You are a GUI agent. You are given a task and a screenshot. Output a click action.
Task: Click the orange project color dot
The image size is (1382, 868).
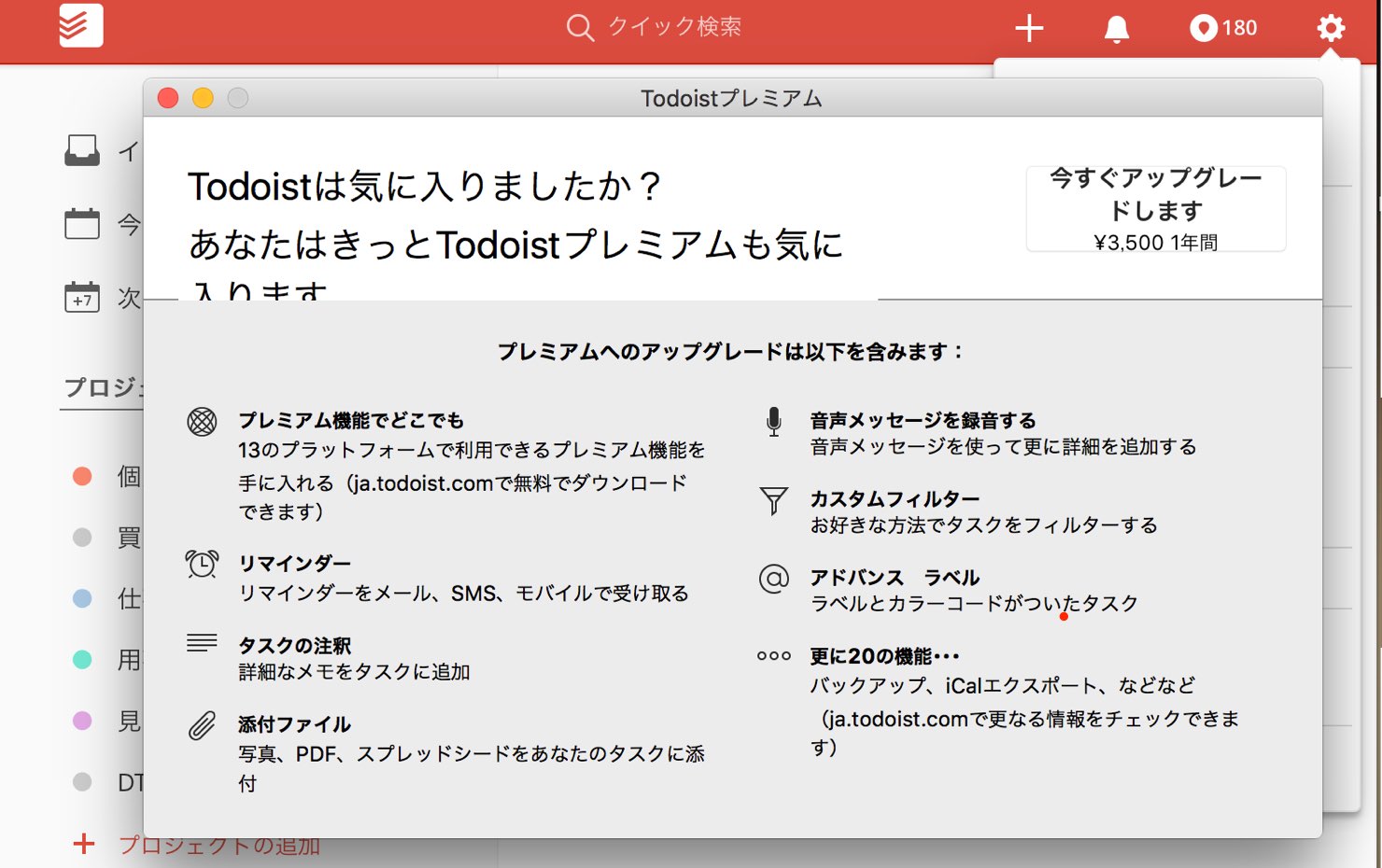(x=82, y=476)
